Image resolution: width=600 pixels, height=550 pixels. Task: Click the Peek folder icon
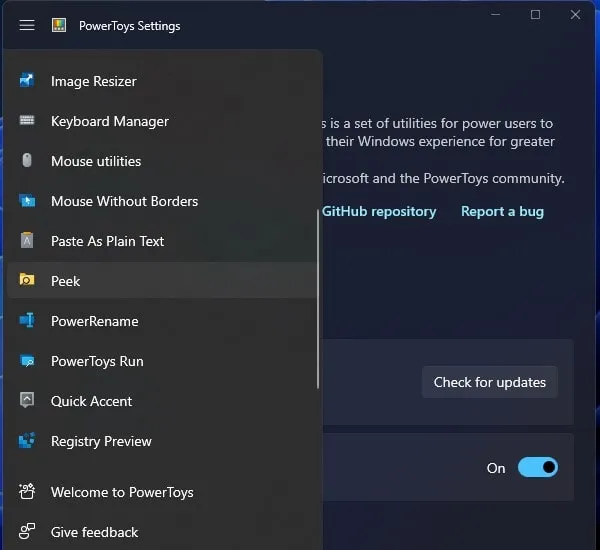click(x=27, y=280)
